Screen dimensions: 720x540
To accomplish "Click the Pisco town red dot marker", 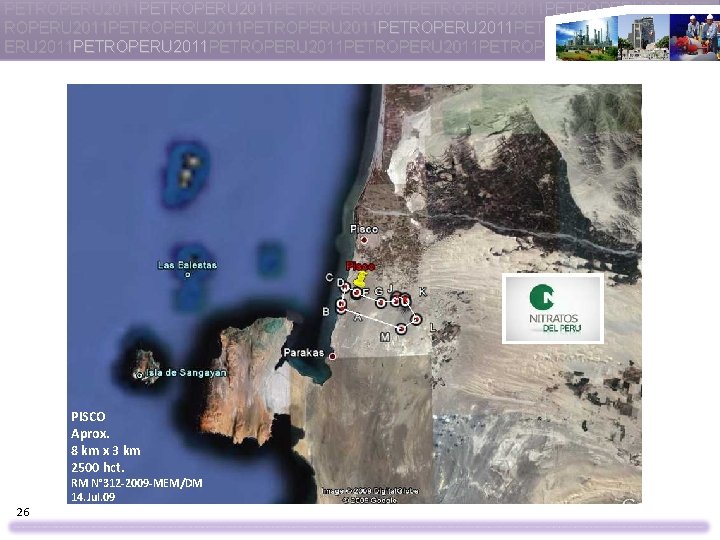I will pyautogui.click(x=364, y=240).
